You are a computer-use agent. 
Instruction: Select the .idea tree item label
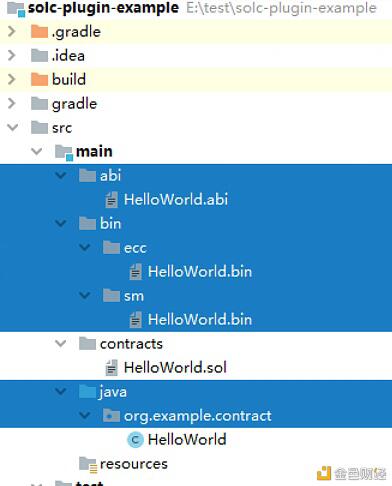68,55
